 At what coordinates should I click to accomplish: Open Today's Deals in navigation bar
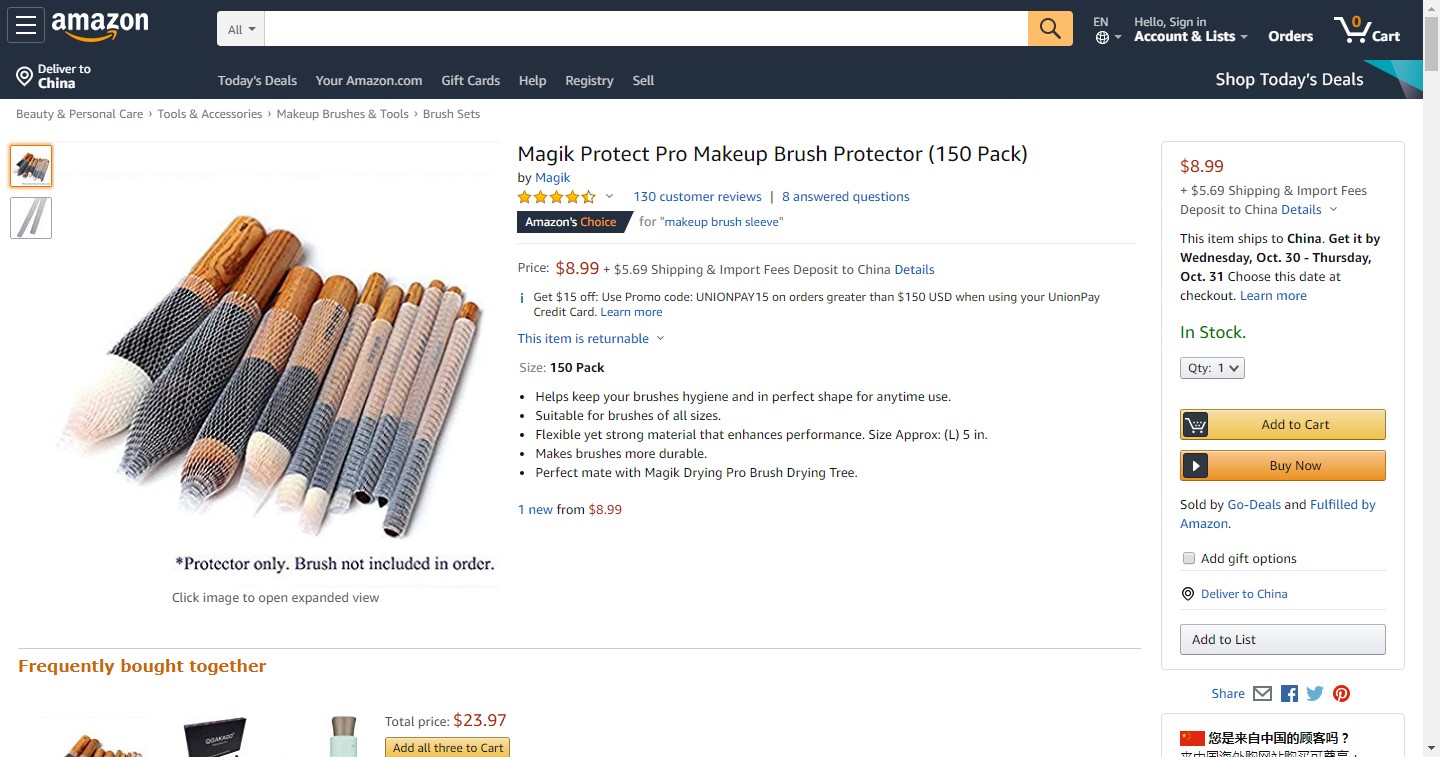257,80
